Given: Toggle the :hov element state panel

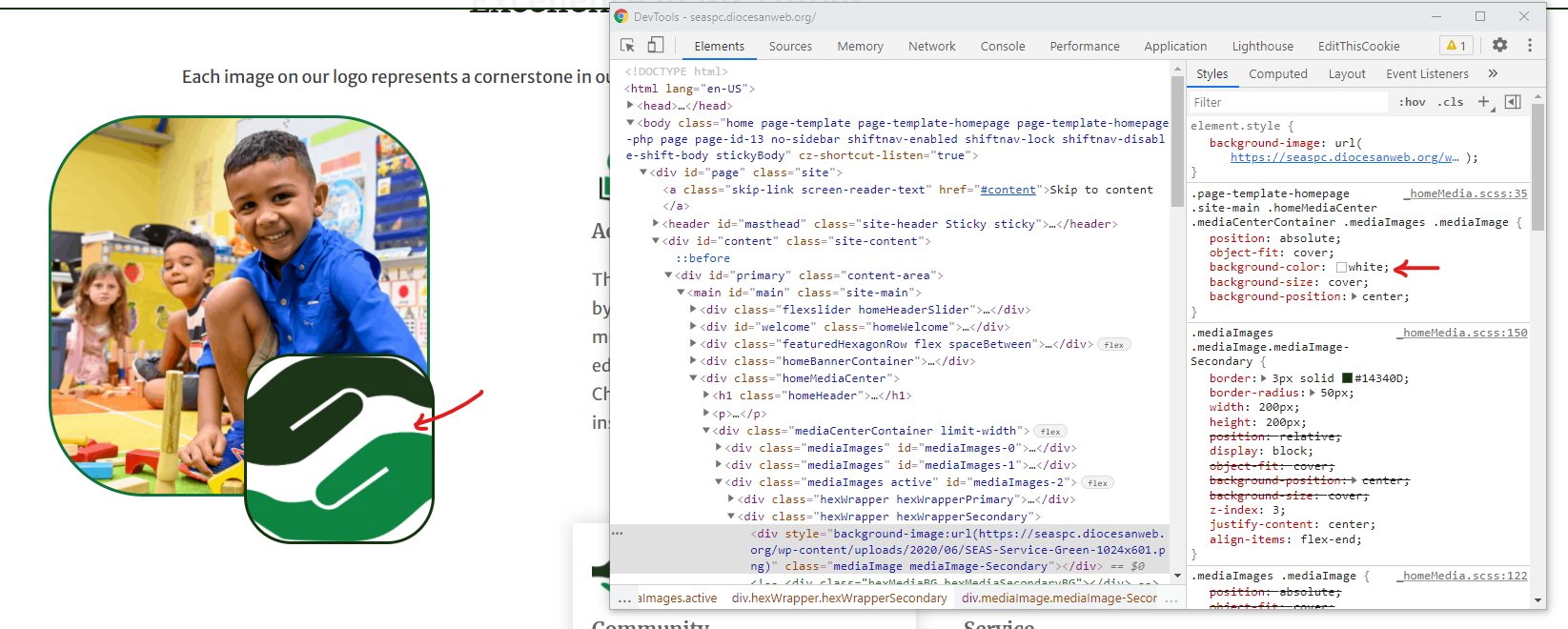Looking at the screenshot, I should pos(1412,102).
